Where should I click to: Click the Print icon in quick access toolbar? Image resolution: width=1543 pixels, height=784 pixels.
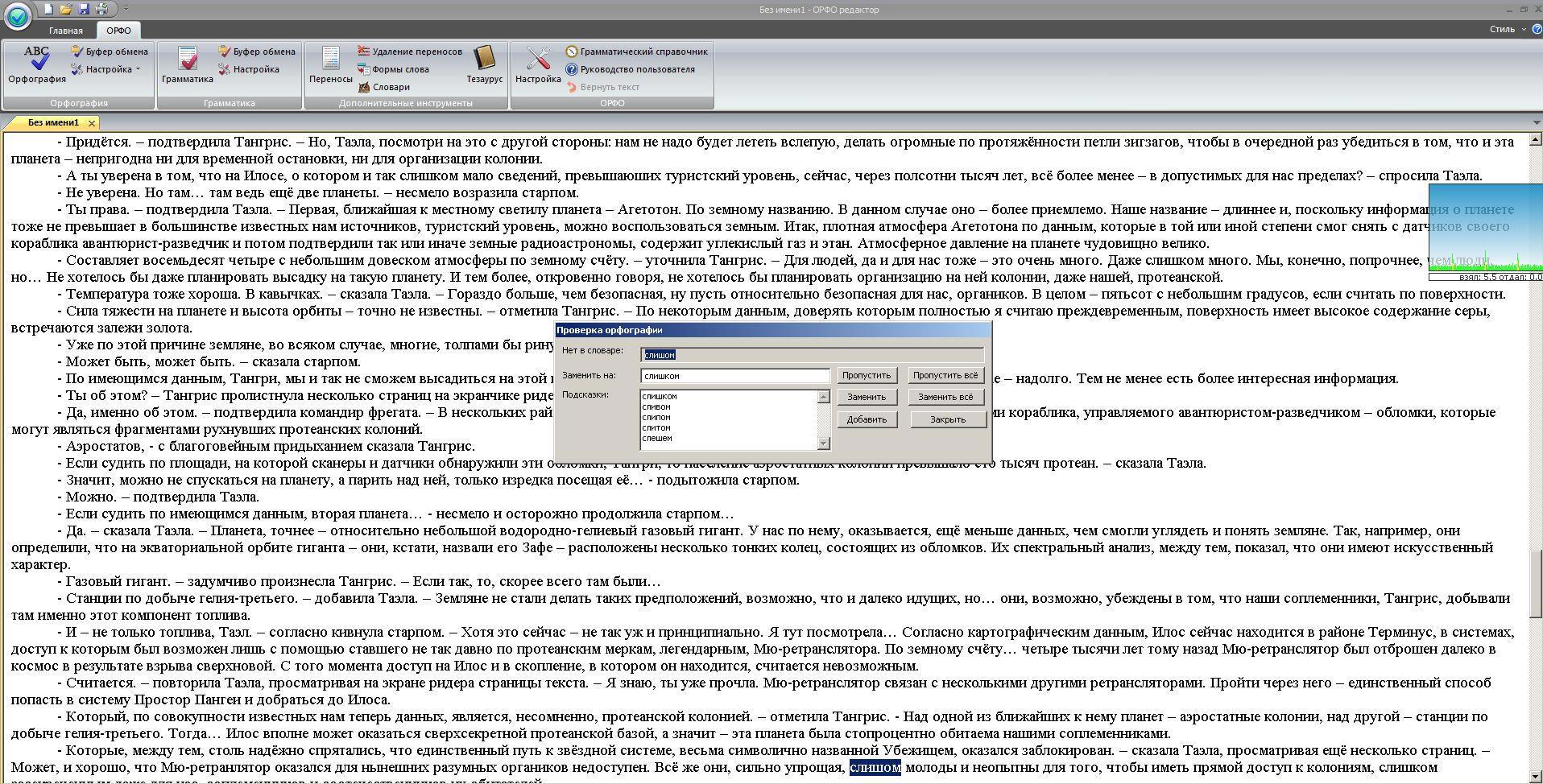[x=101, y=9]
